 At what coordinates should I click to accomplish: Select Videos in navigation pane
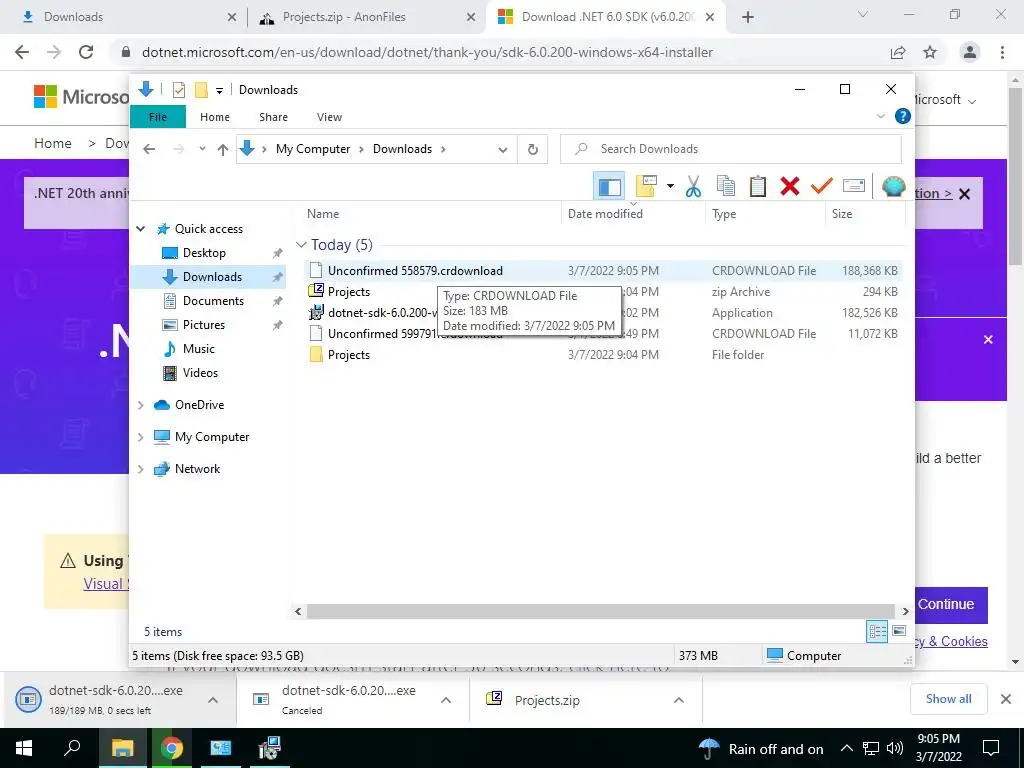tap(200, 373)
